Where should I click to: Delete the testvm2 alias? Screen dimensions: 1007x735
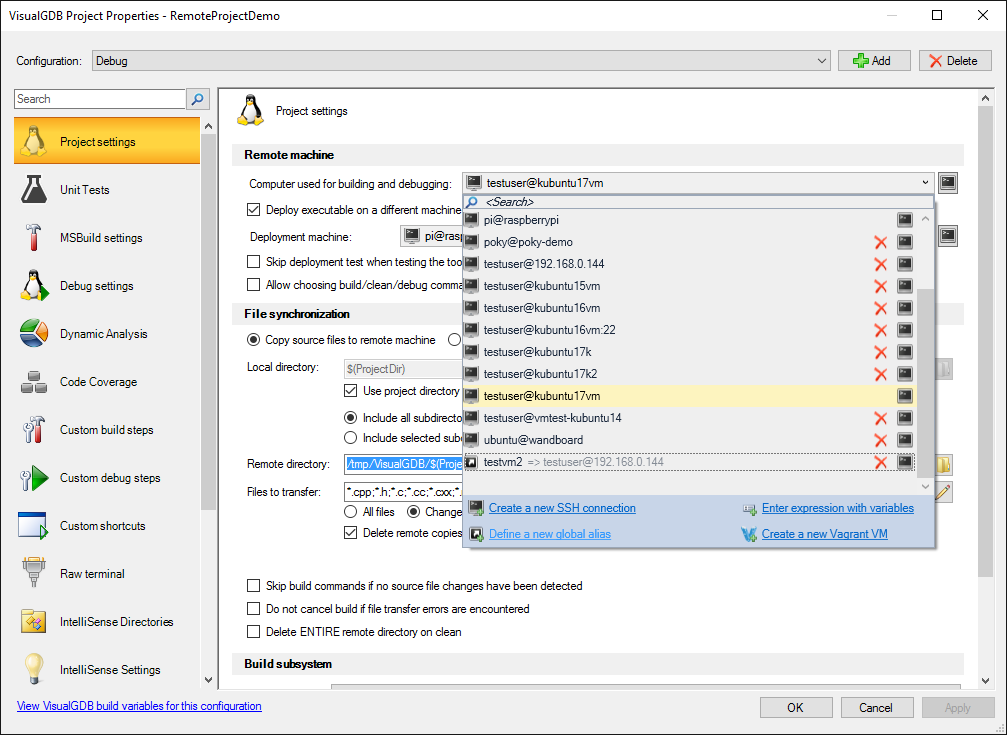[x=880, y=462]
